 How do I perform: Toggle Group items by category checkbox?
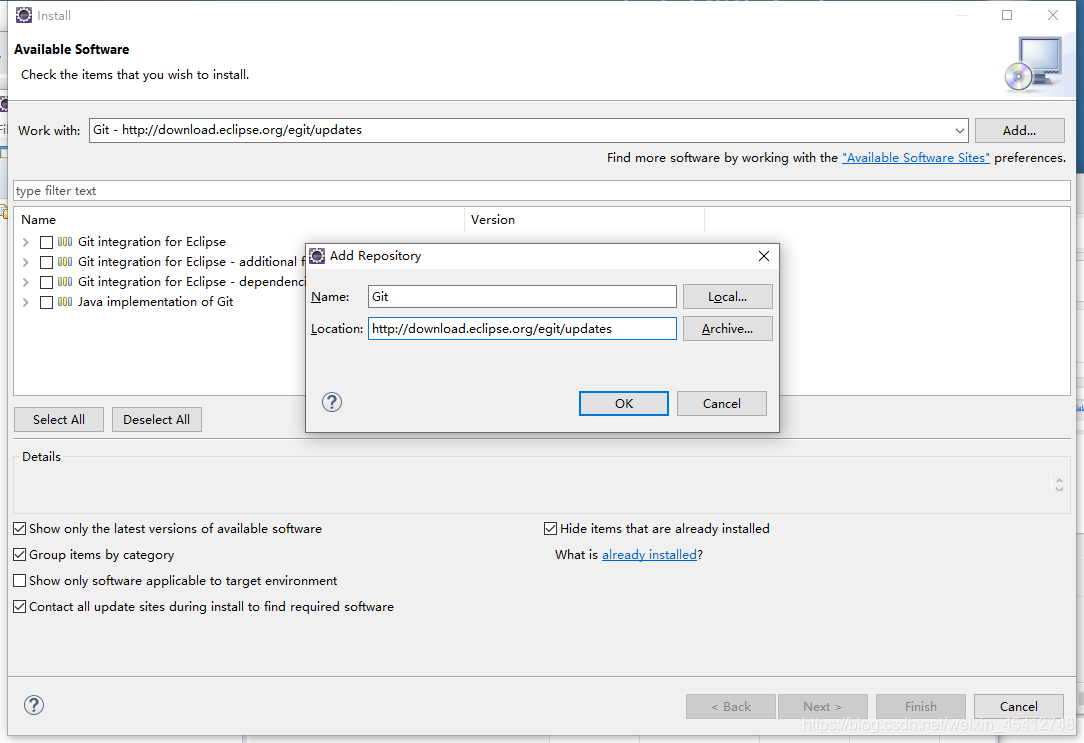[x=20, y=555]
